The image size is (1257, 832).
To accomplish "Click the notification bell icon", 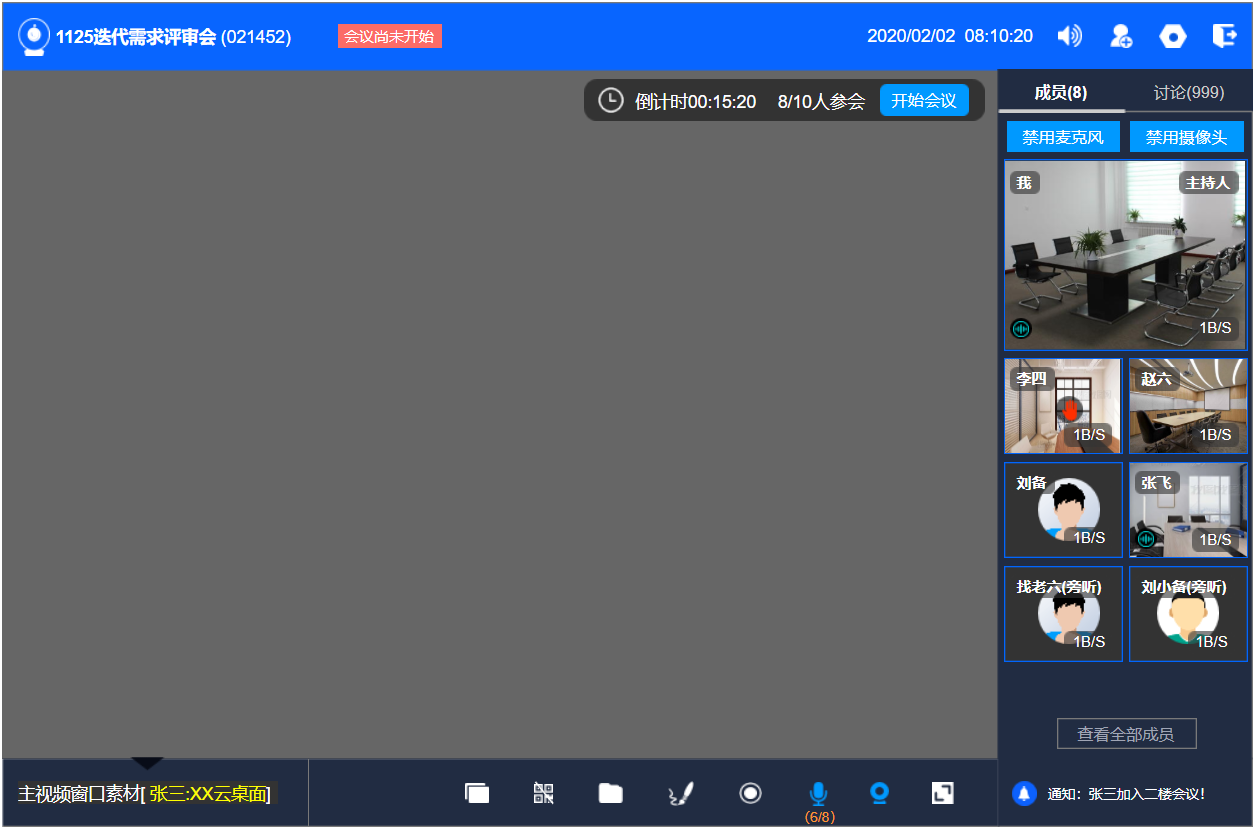I will (1024, 794).
